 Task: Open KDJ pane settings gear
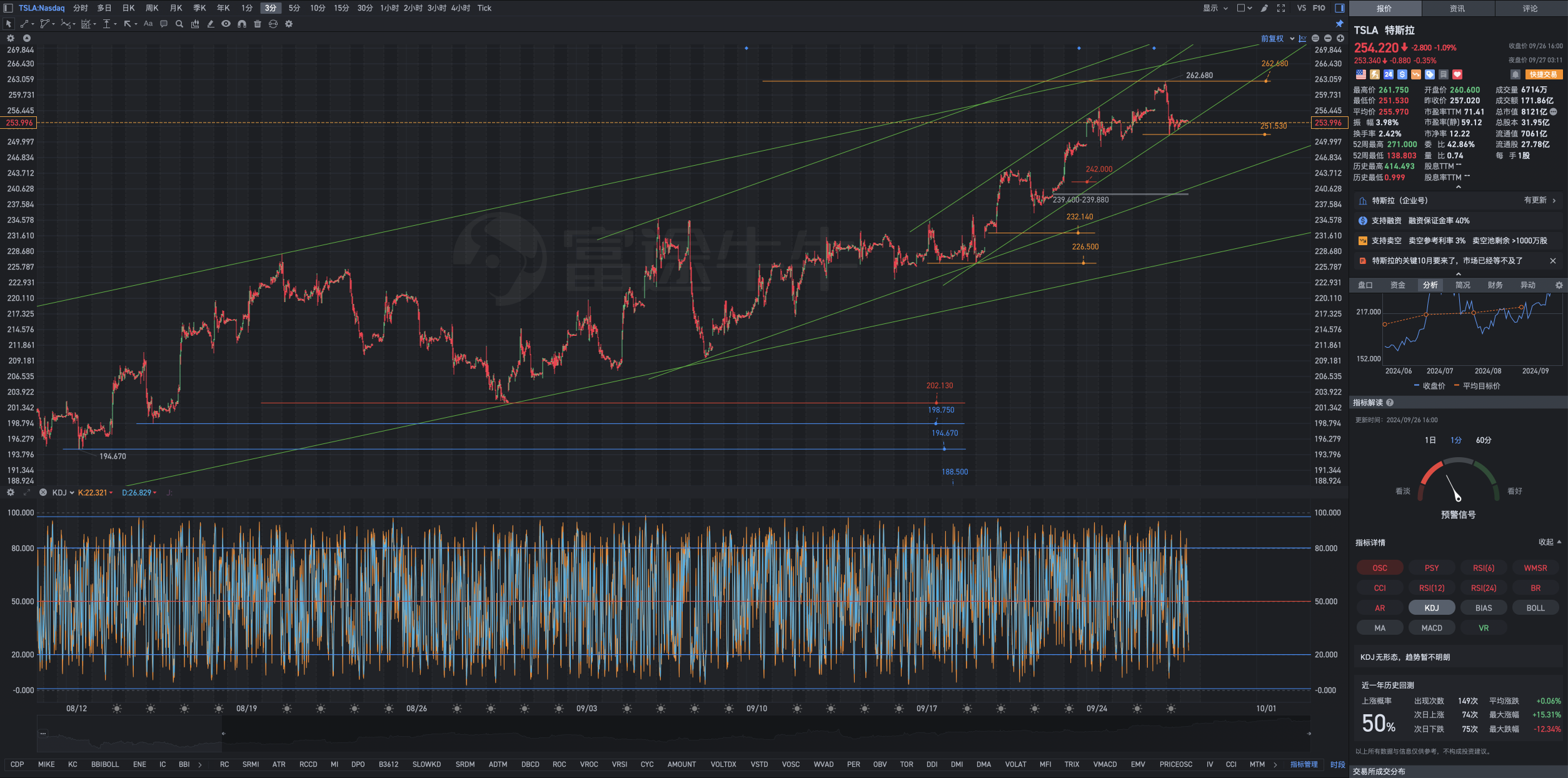tap(11, 492)
